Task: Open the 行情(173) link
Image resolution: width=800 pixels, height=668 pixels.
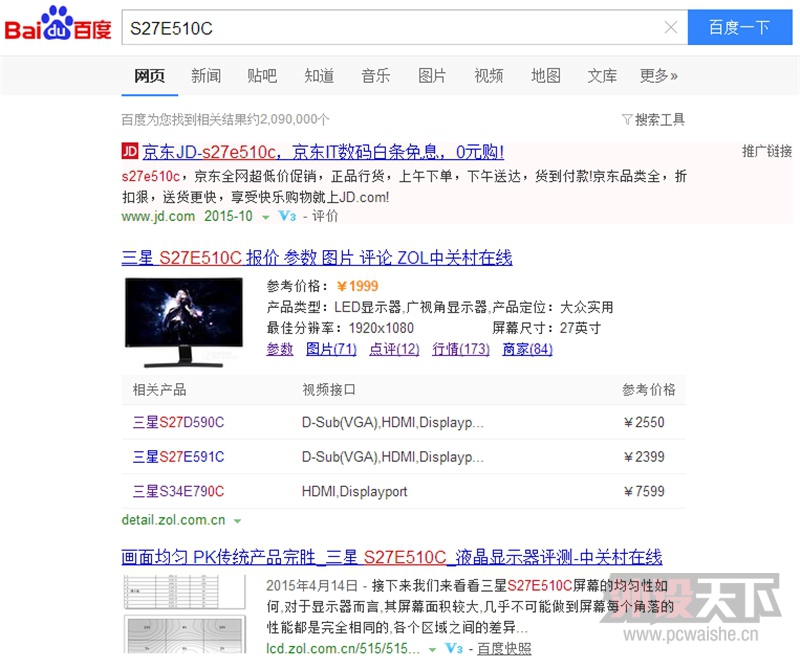Action: click(x=461, y=349)
